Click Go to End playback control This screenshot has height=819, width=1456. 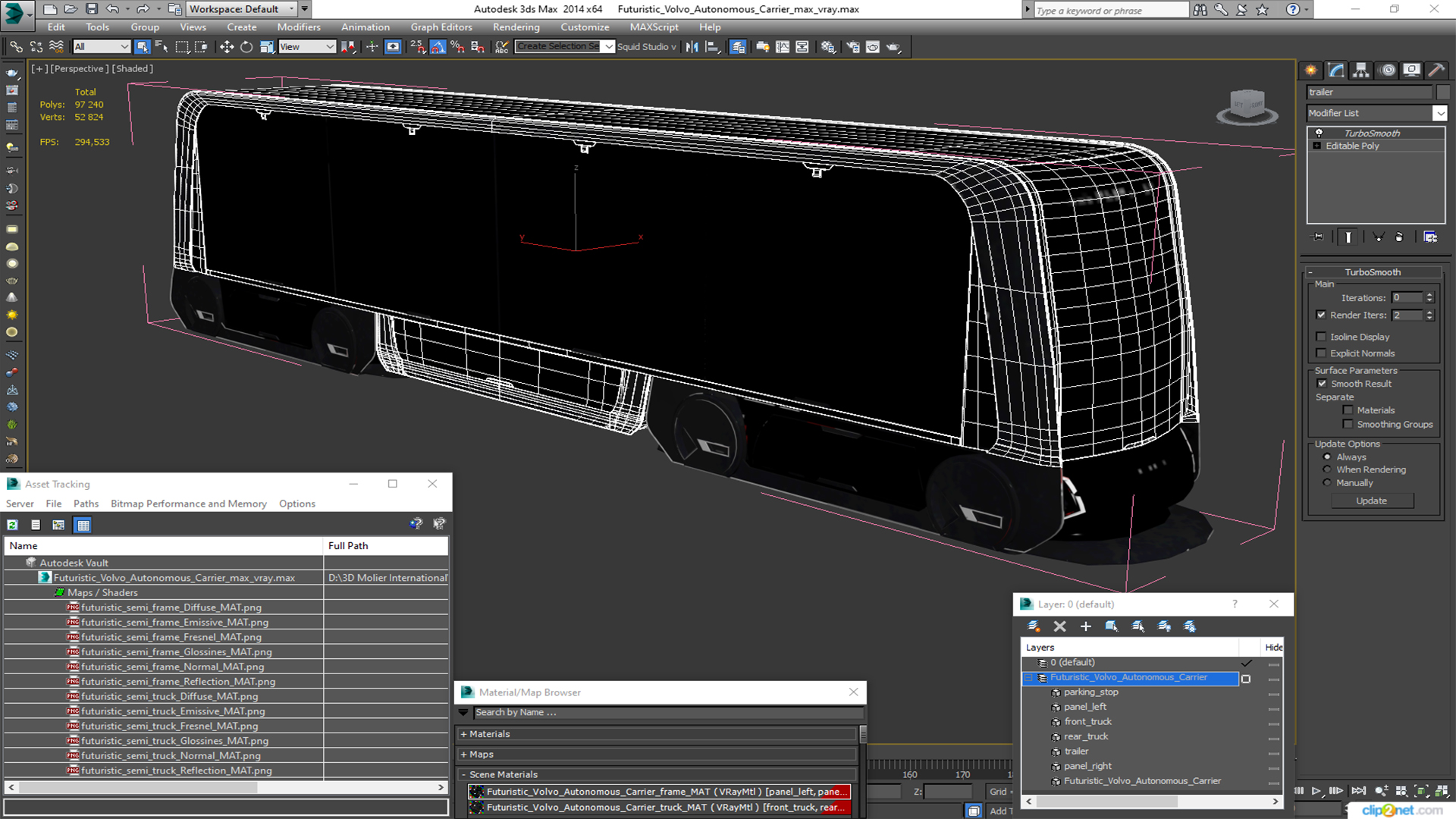1358,791
